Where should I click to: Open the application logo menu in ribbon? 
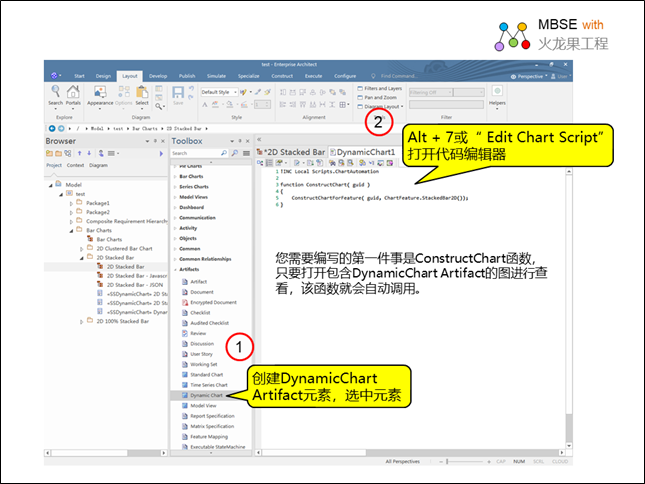(x=55, y=76)
